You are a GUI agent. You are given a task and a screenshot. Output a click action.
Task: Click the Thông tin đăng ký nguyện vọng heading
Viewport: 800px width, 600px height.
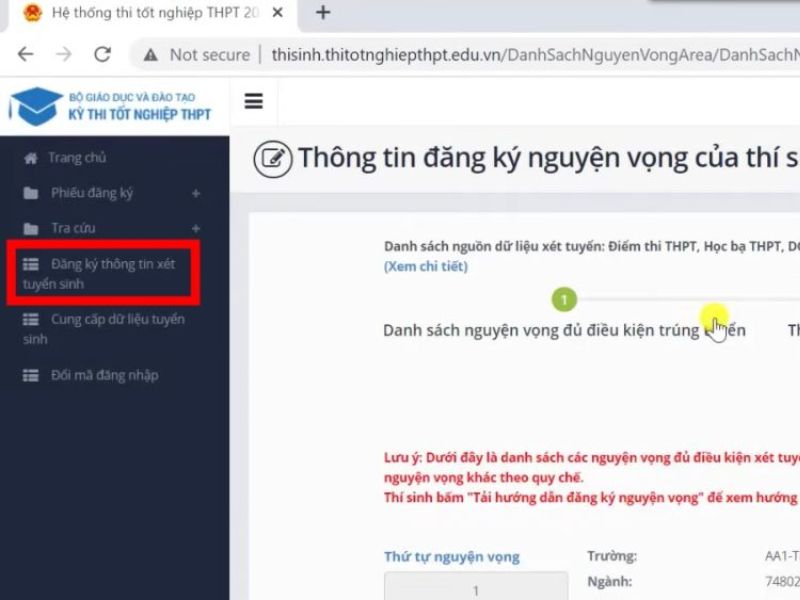click(x=548, y=158)
